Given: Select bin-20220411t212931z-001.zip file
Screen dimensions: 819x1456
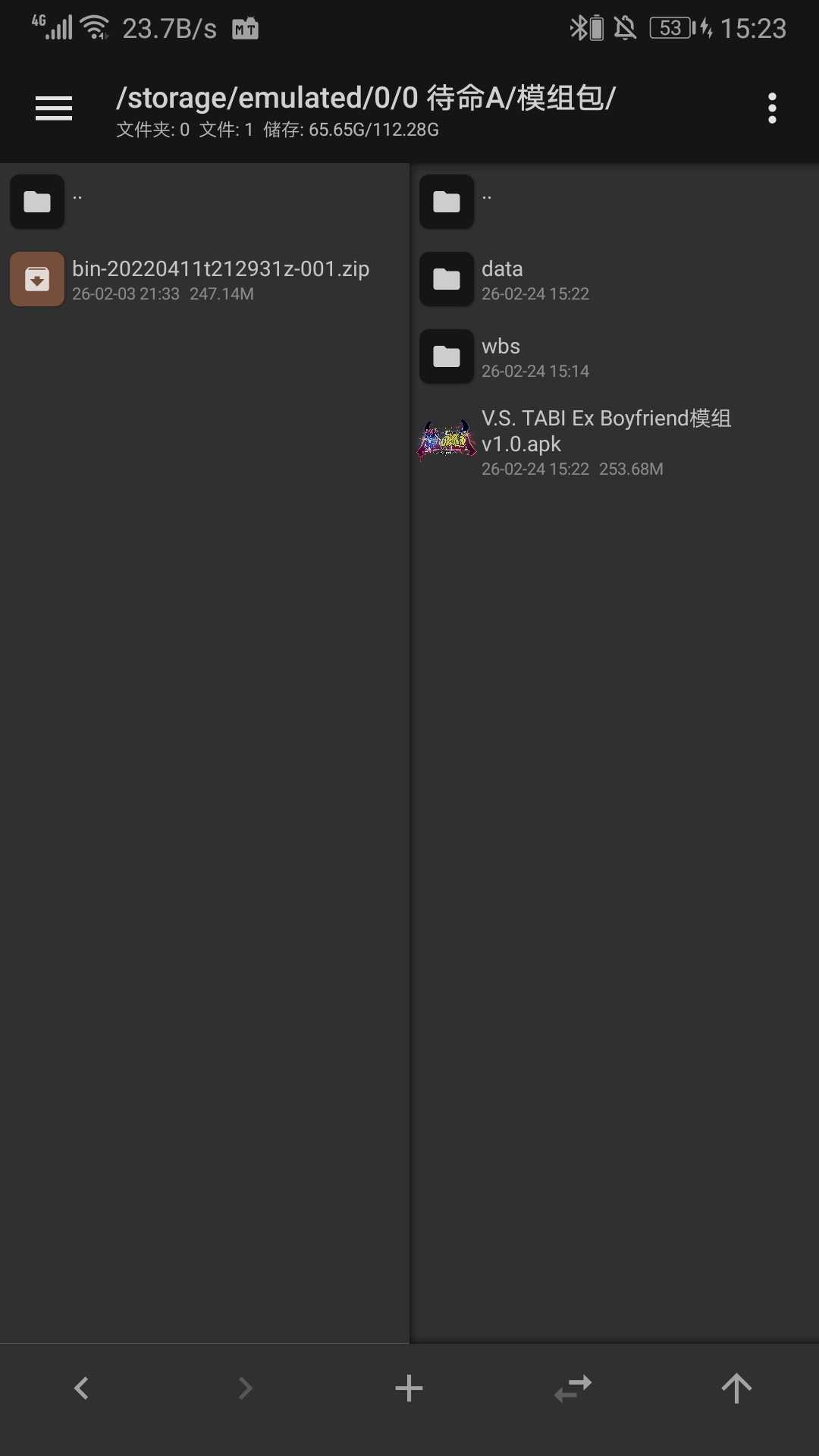Looking at the screenshot, I should point(205,279).
